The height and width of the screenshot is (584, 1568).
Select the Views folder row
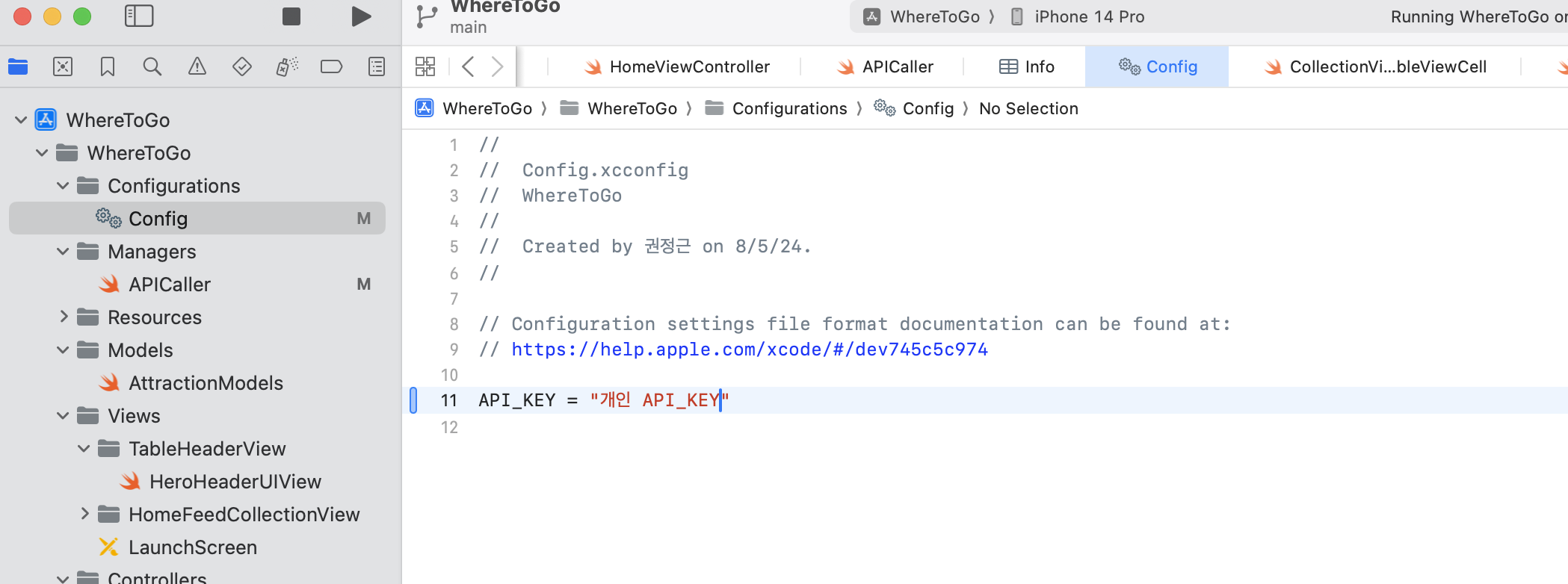pyautogui.click(x=197, y=415)
